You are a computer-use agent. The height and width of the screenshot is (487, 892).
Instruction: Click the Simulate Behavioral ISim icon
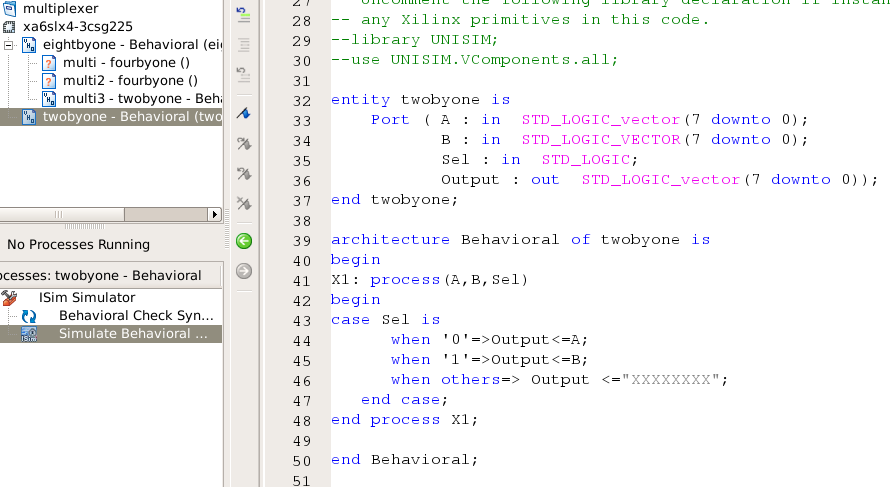click(29, 334)
